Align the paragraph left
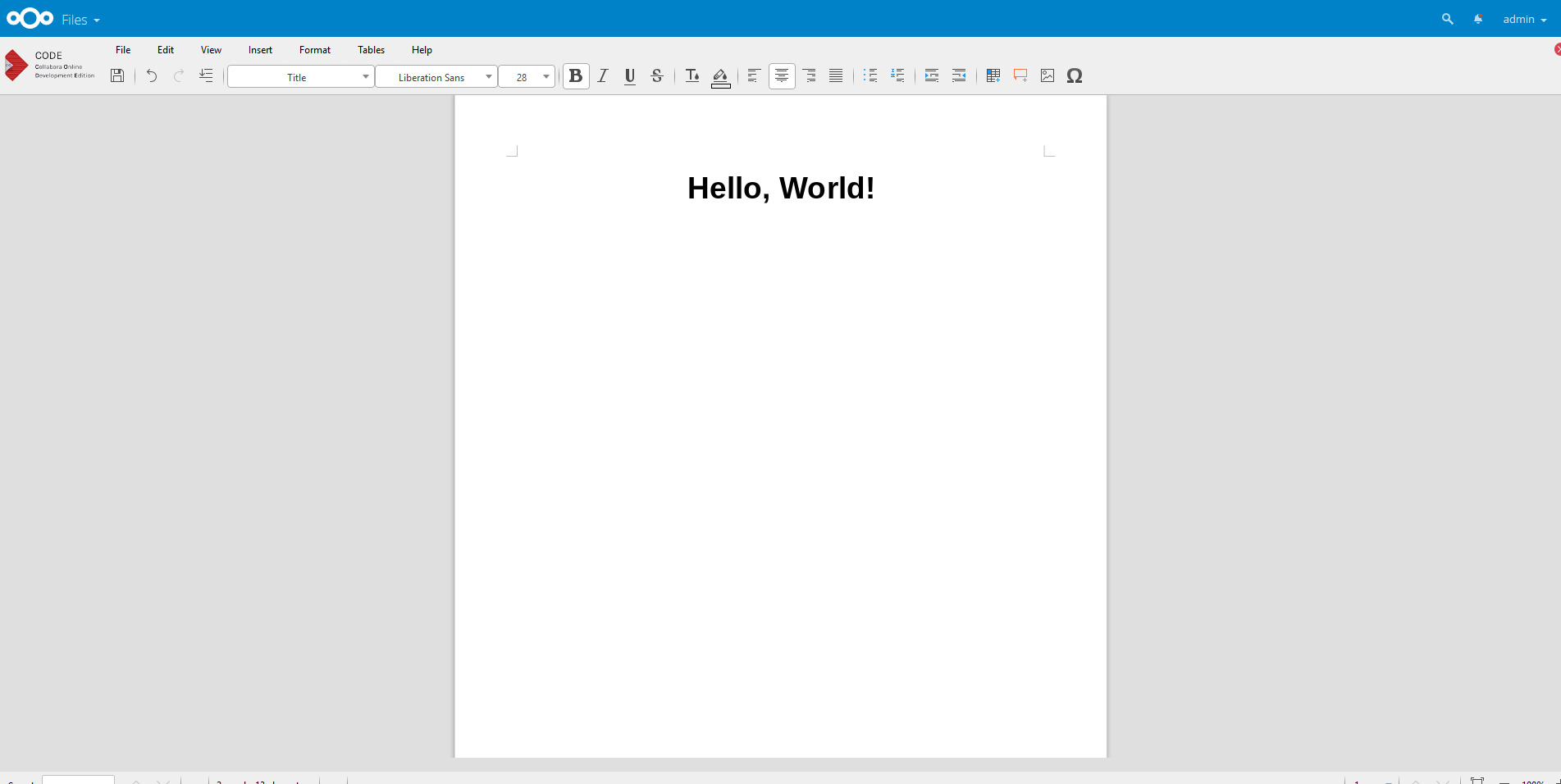The image size is (1561, 784). point(754,75)
